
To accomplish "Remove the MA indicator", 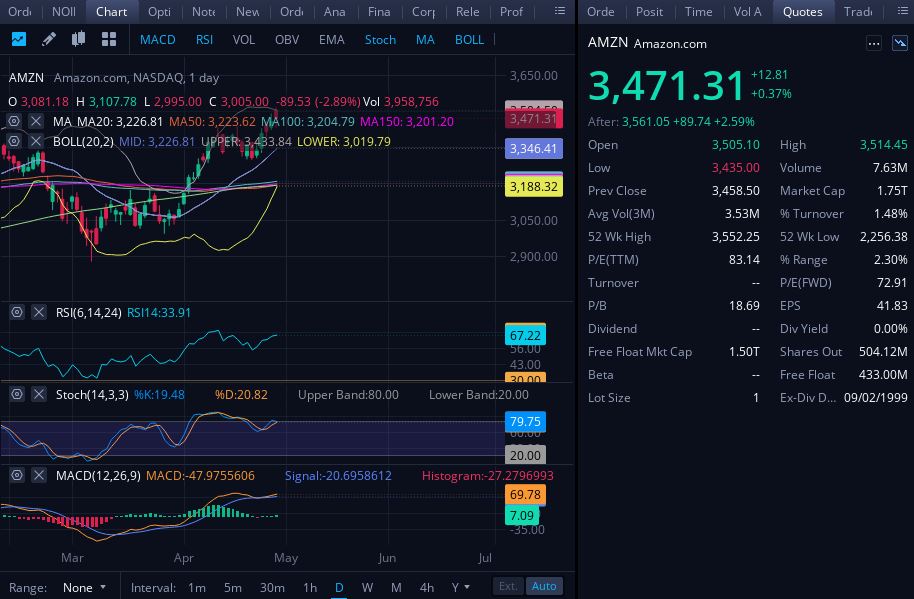I will click(x=36, y=121).
